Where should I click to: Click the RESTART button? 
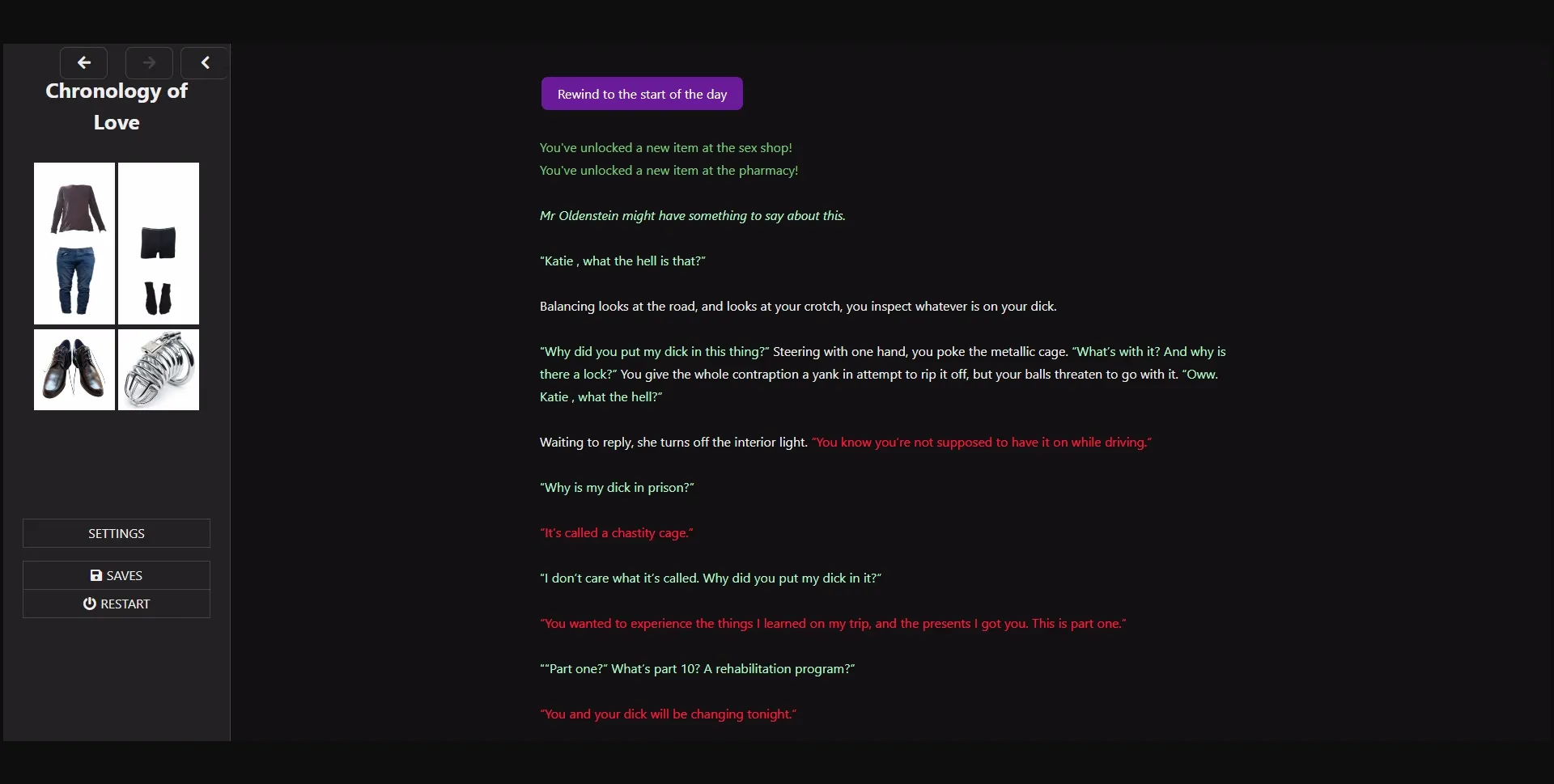(116, 603)
